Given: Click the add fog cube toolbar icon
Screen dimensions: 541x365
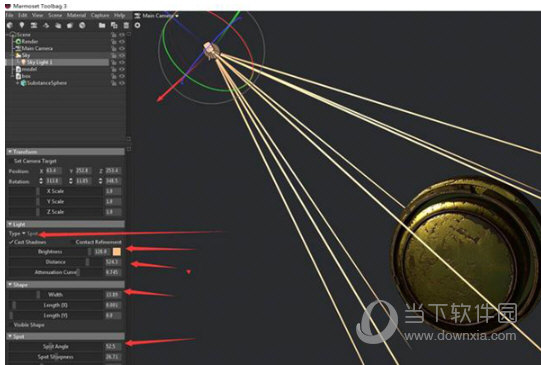Looking at the screenshot, I should click(x=70, y=25).
